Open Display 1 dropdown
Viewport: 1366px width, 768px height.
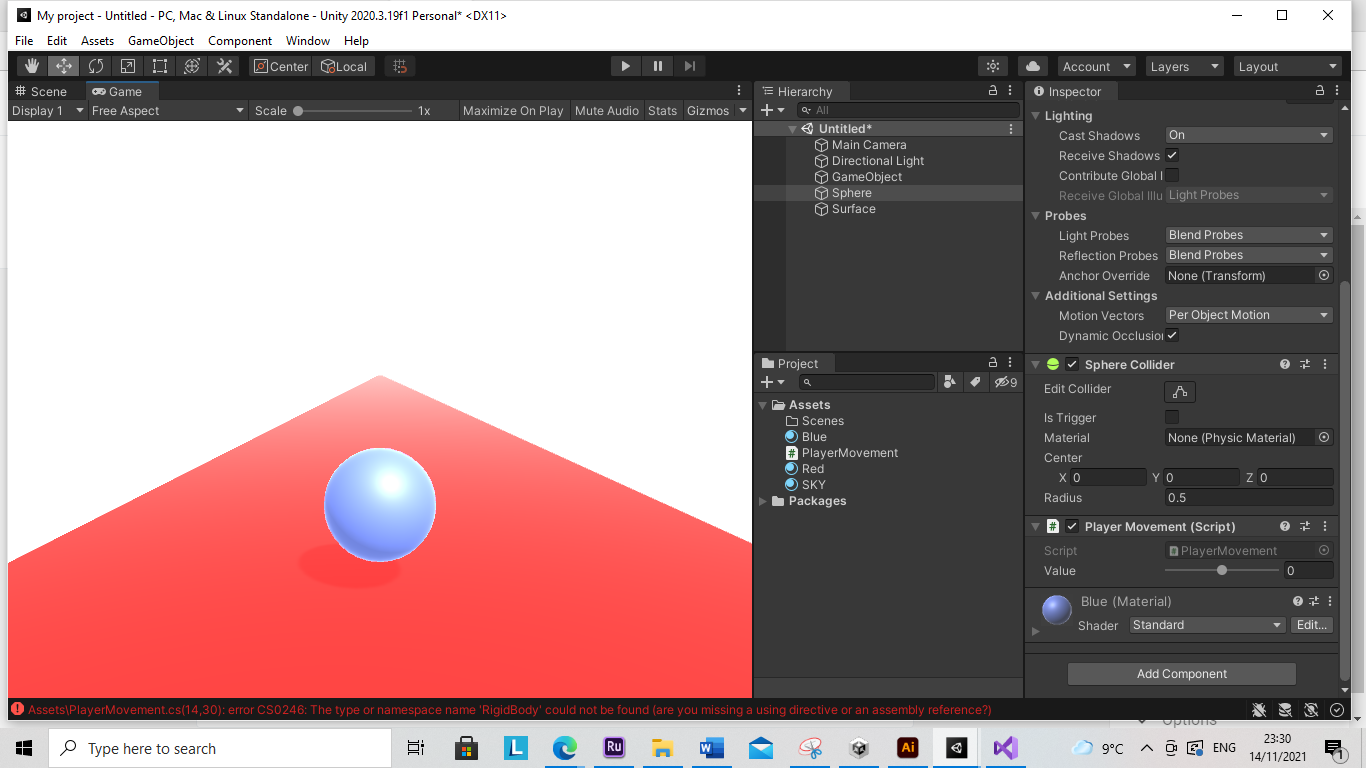click(48, 110)
